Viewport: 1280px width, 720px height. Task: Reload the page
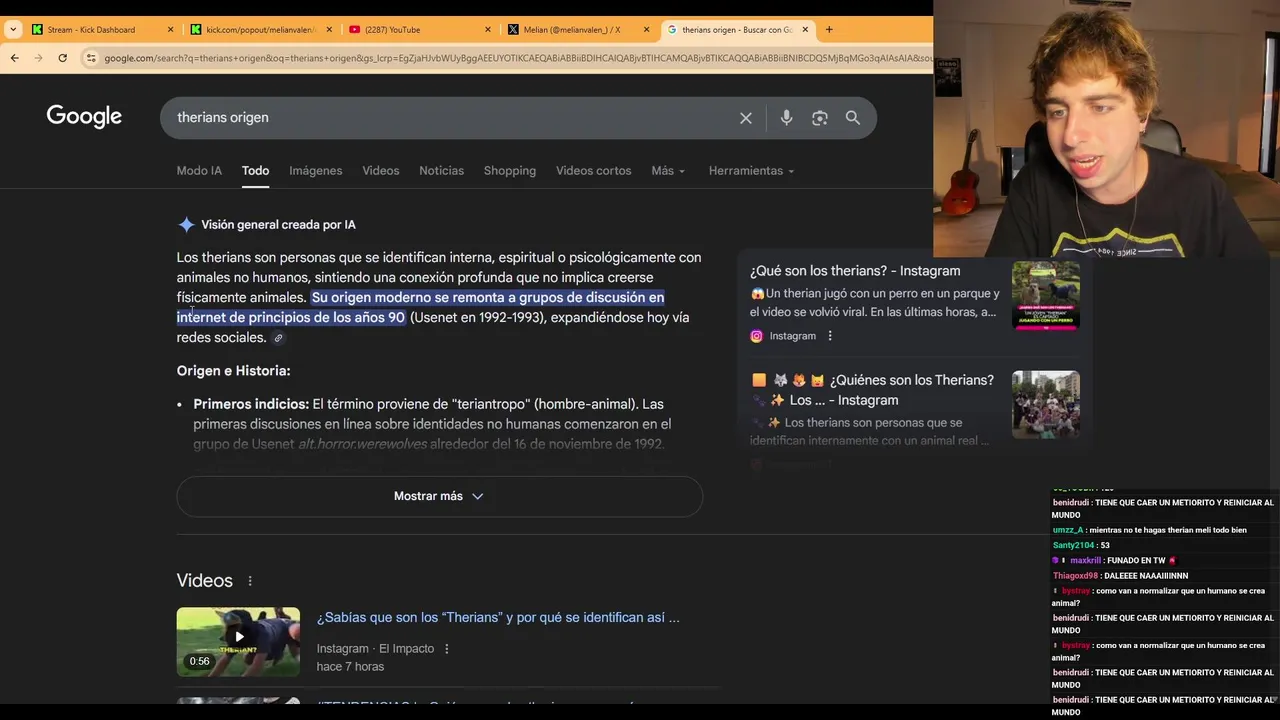click(x=62, y=58)
